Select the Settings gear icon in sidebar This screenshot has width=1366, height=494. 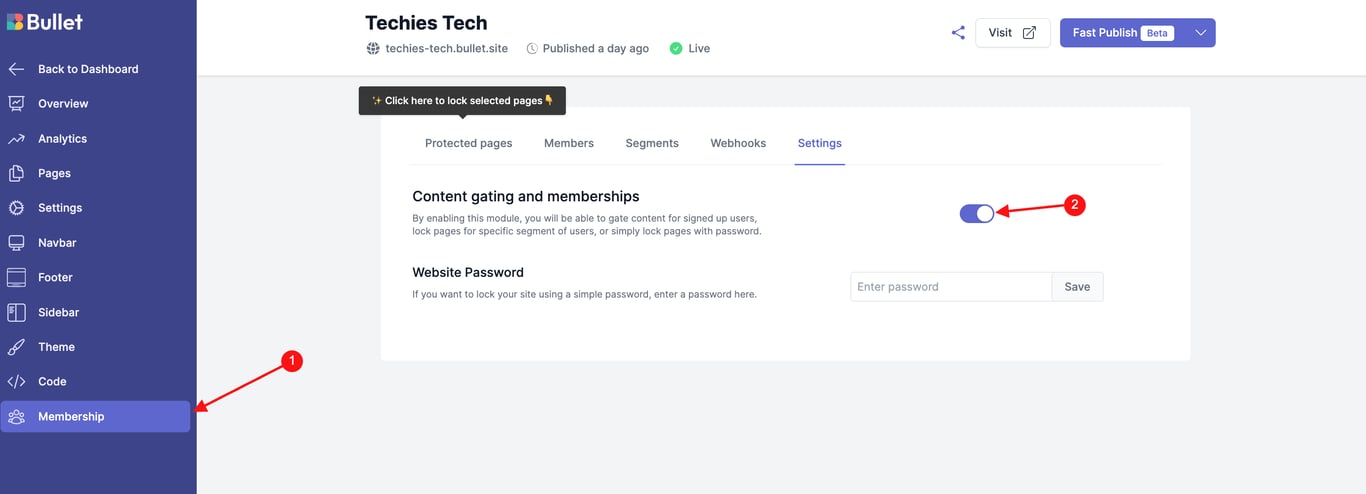click(x=16, y=208)
